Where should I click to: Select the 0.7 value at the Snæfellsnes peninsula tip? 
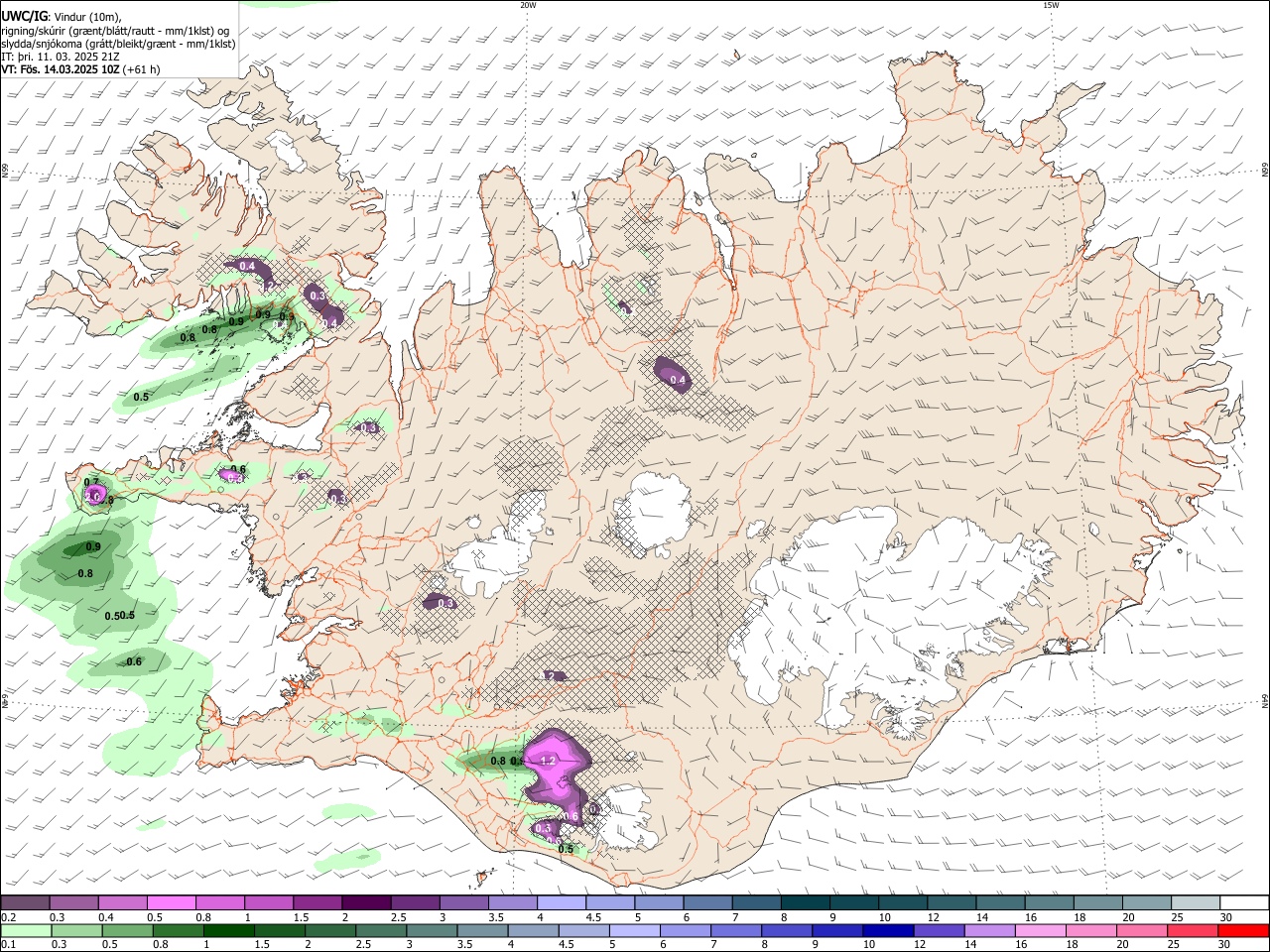[x=91, y=482]
